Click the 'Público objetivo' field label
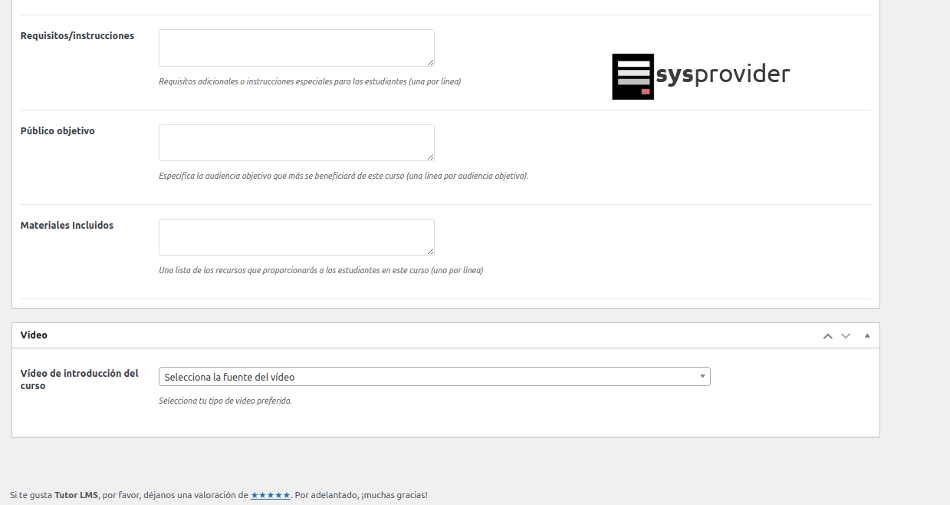 coord(57,131)
